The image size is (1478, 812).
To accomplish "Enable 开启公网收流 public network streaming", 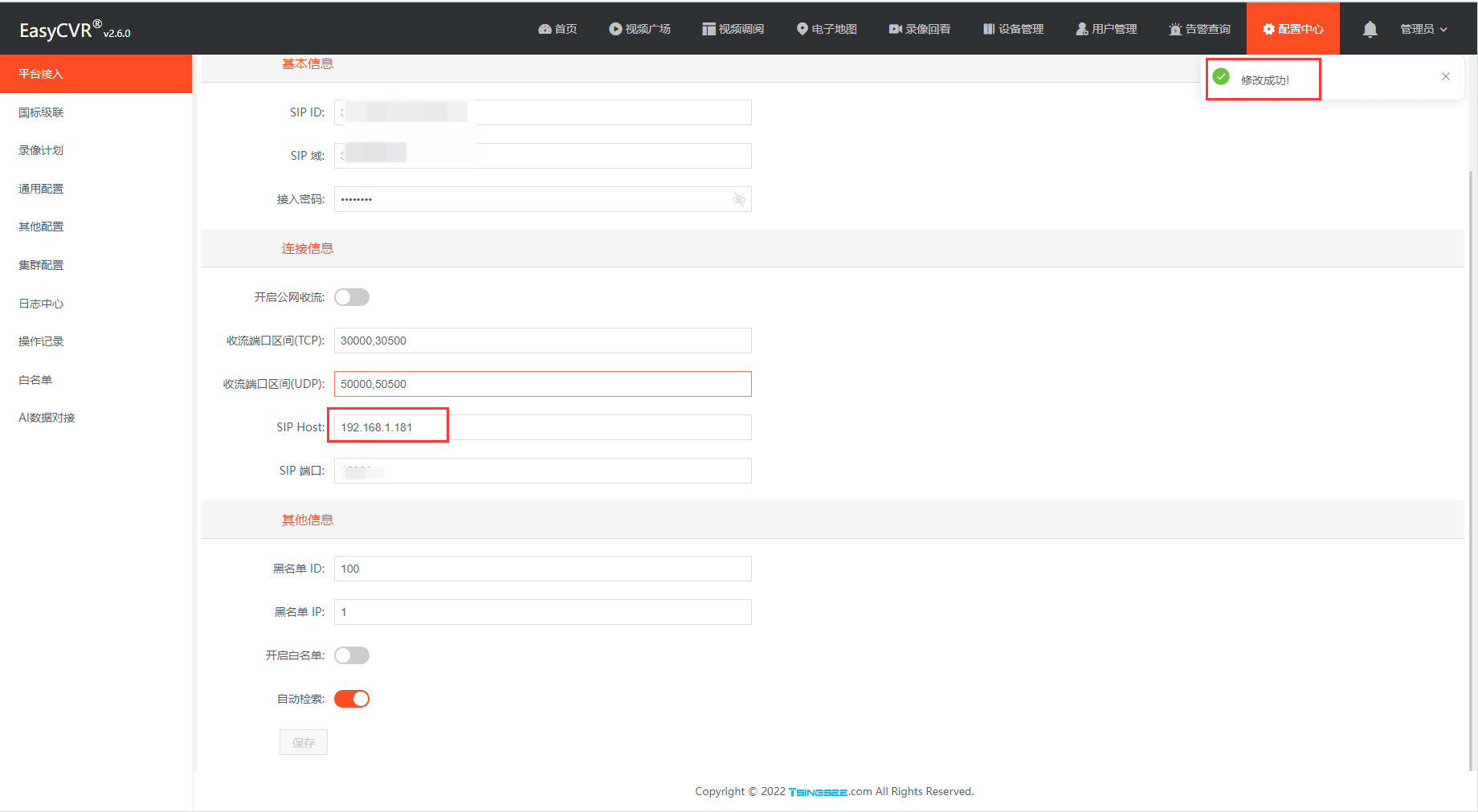I will pos(352,296).
